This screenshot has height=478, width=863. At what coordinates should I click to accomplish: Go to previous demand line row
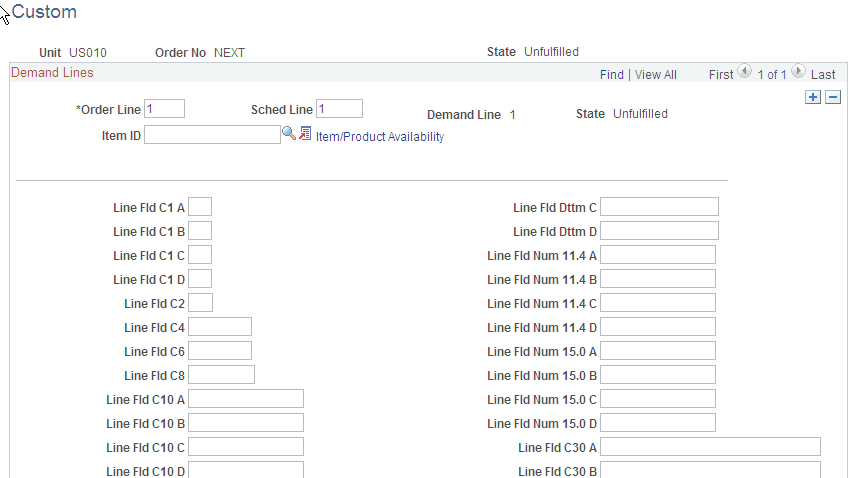745,71
